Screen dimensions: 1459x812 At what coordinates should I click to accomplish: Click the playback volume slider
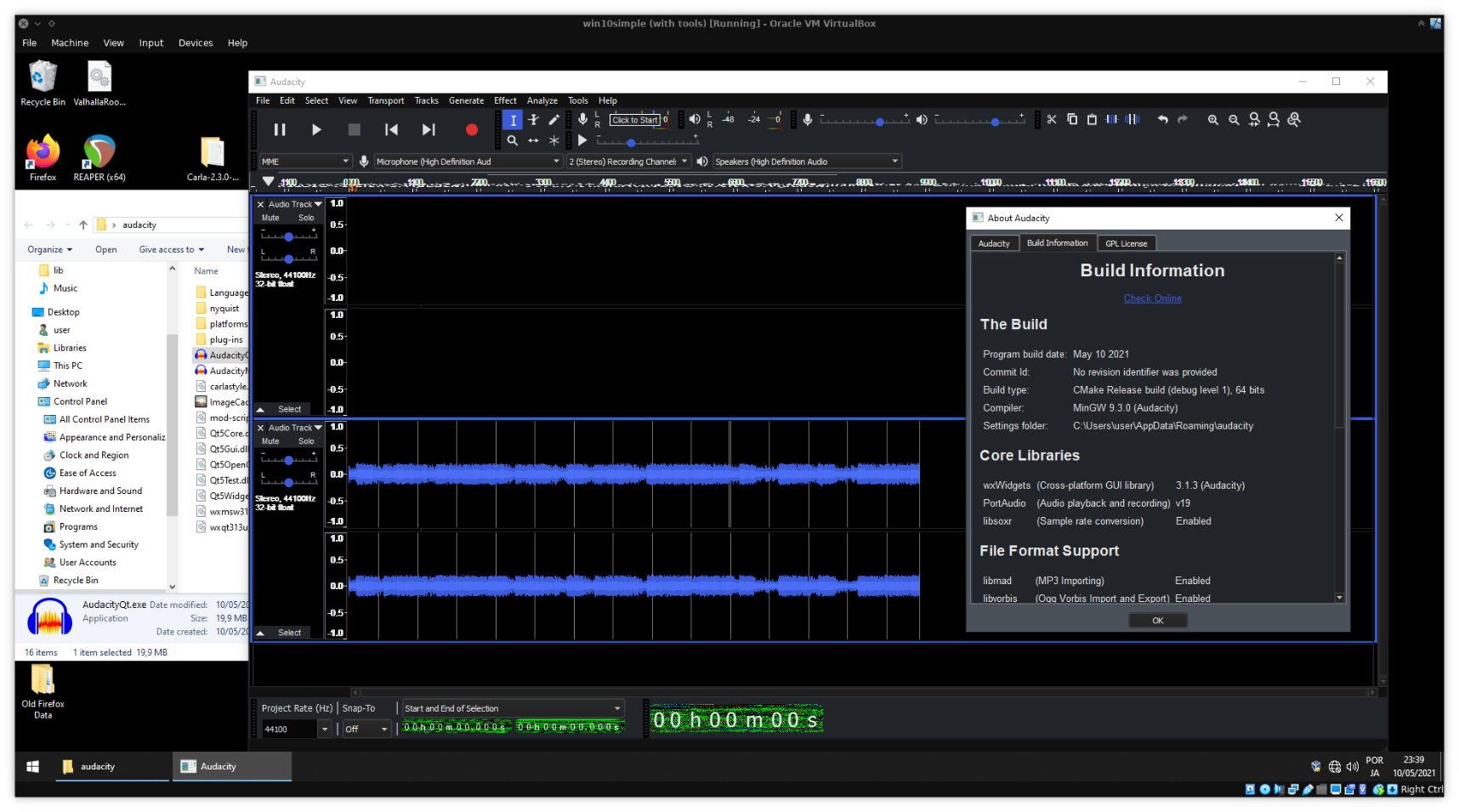979,120
